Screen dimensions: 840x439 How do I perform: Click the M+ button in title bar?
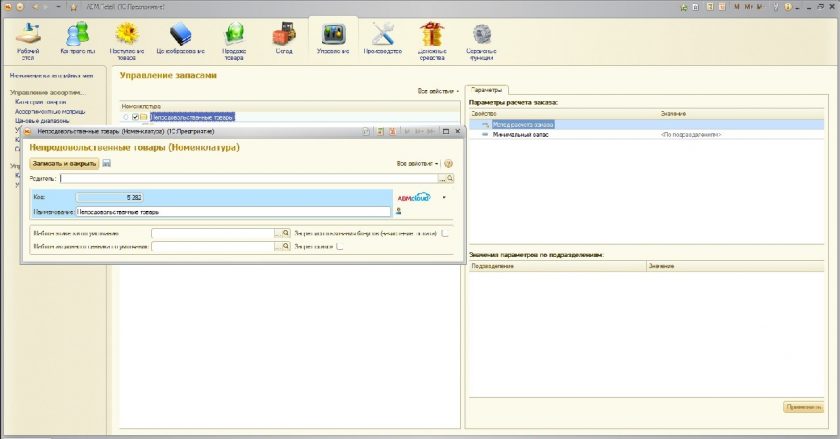pyautogui.click(x=748, y=7)
